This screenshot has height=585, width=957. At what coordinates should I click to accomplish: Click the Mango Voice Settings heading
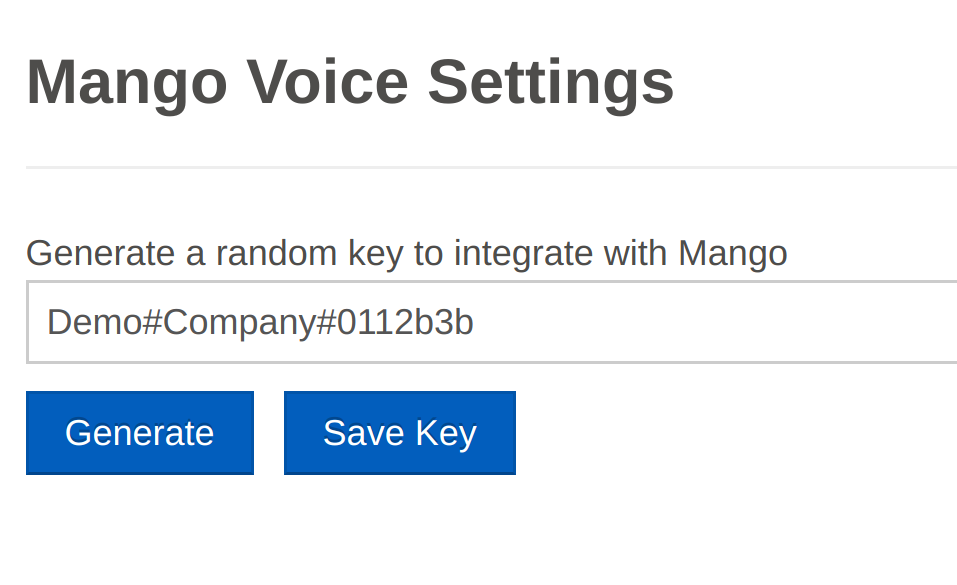coord(350,82)
